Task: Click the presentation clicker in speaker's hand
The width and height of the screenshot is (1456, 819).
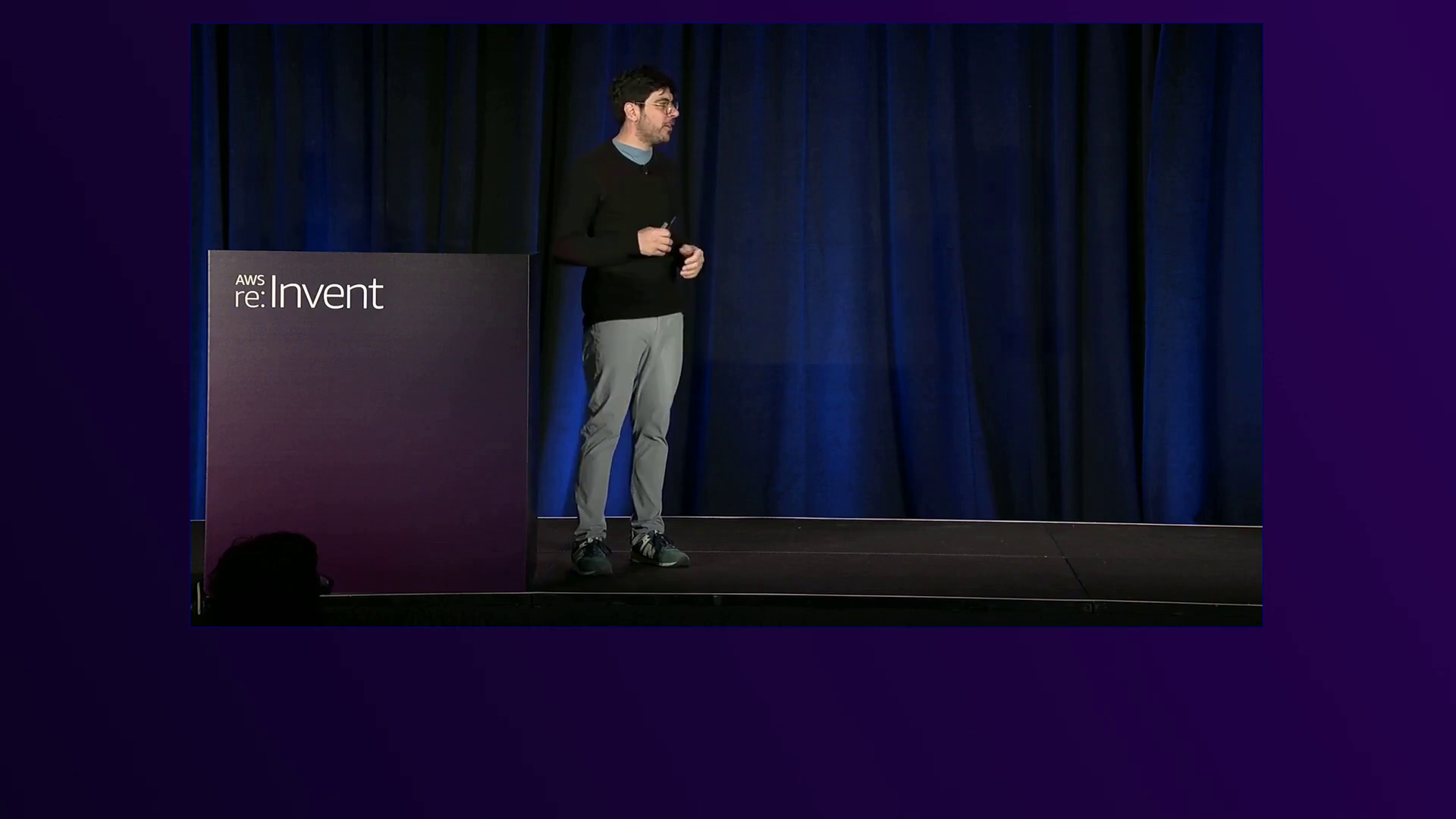Action: (x=669, y=223)
